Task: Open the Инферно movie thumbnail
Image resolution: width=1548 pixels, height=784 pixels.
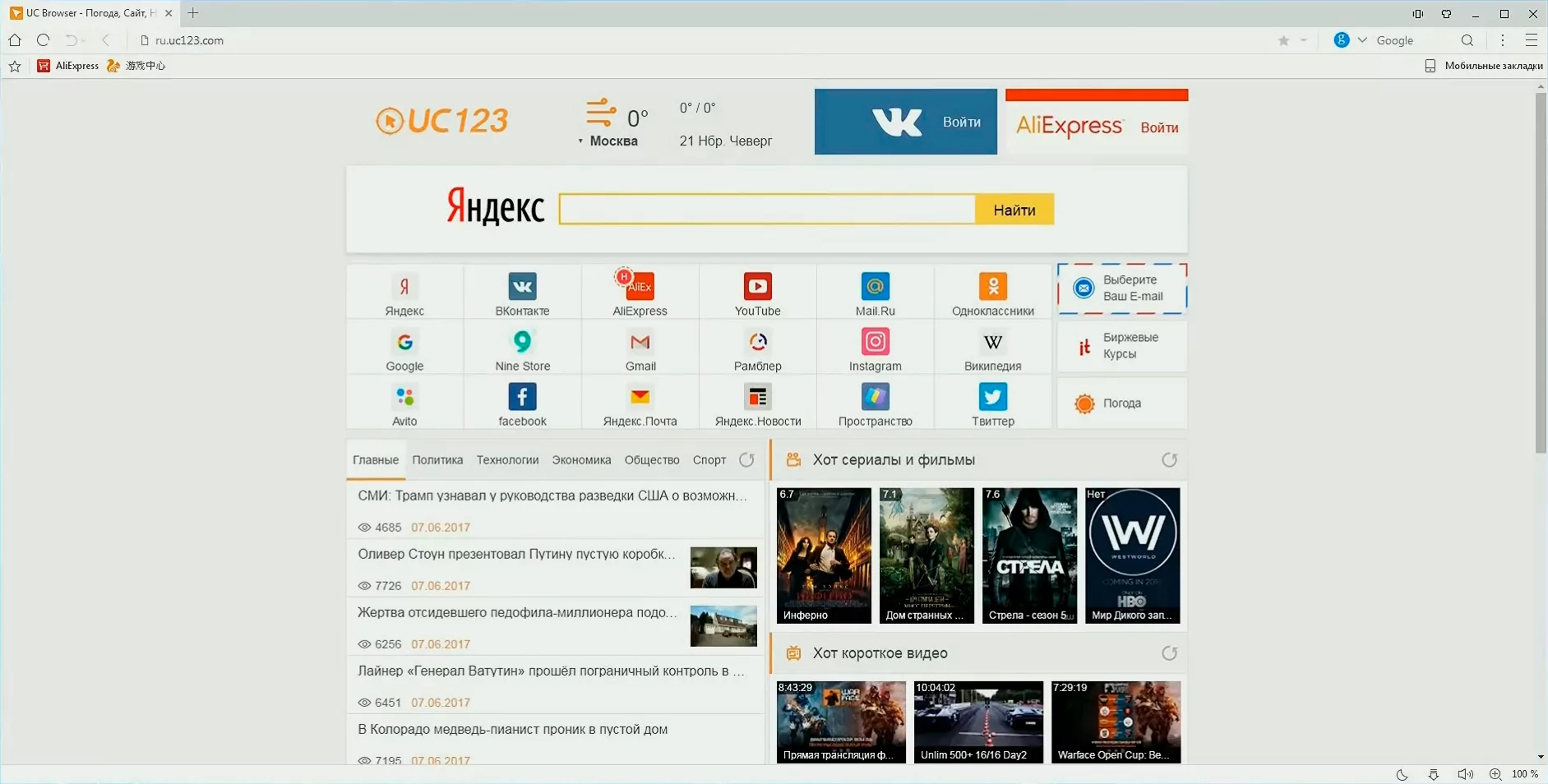Action: [x=824, y=556]
